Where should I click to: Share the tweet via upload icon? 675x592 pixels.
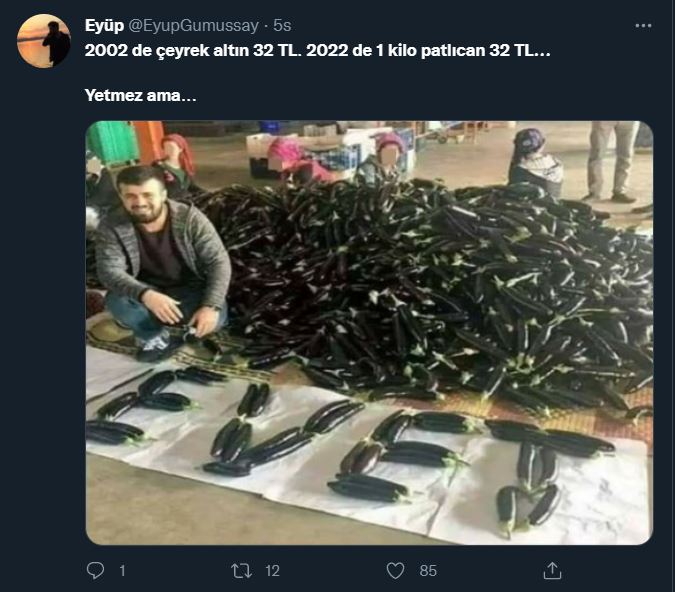click(551, 570)
